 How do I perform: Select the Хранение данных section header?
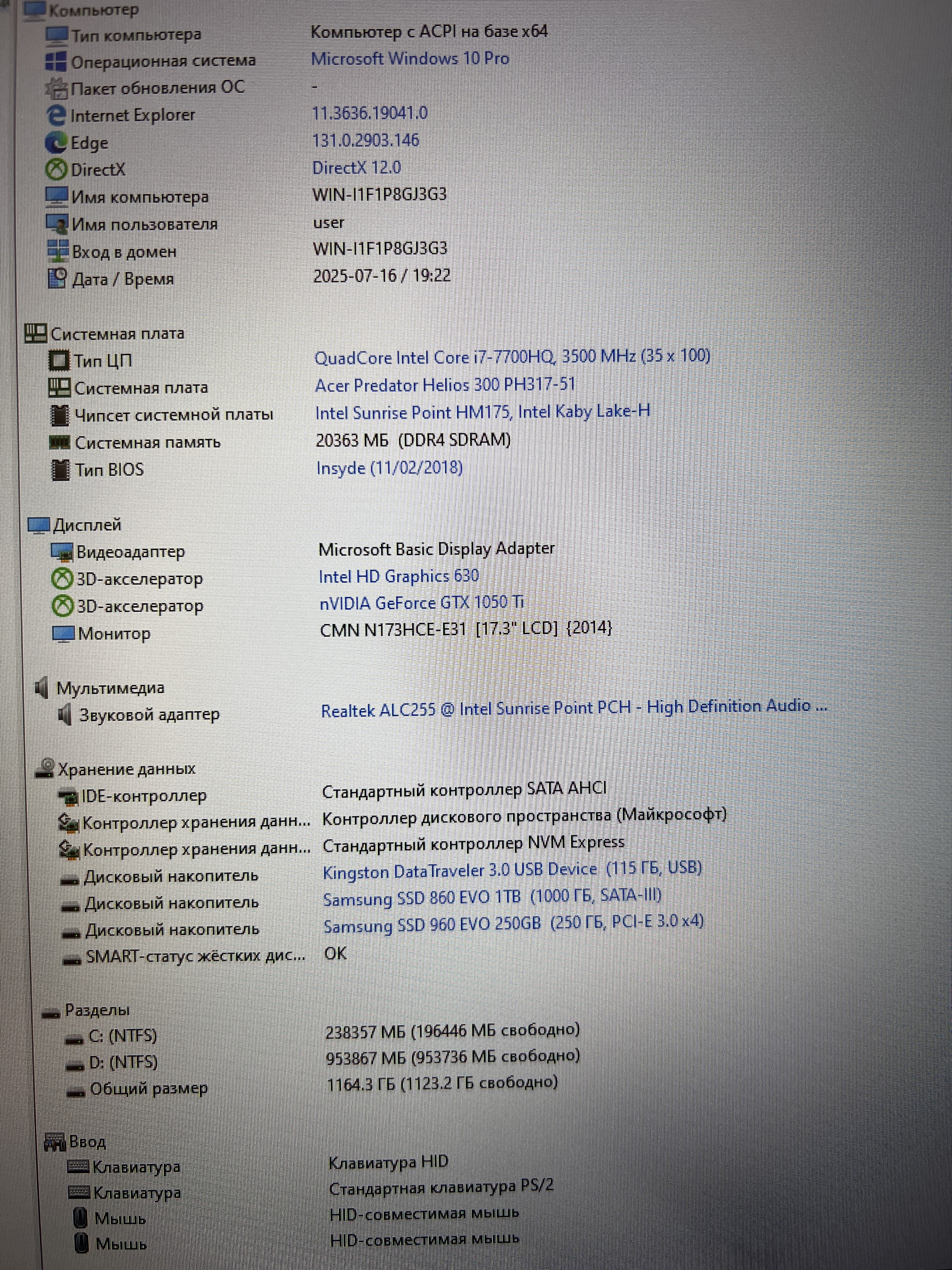[x=127, y=769]
